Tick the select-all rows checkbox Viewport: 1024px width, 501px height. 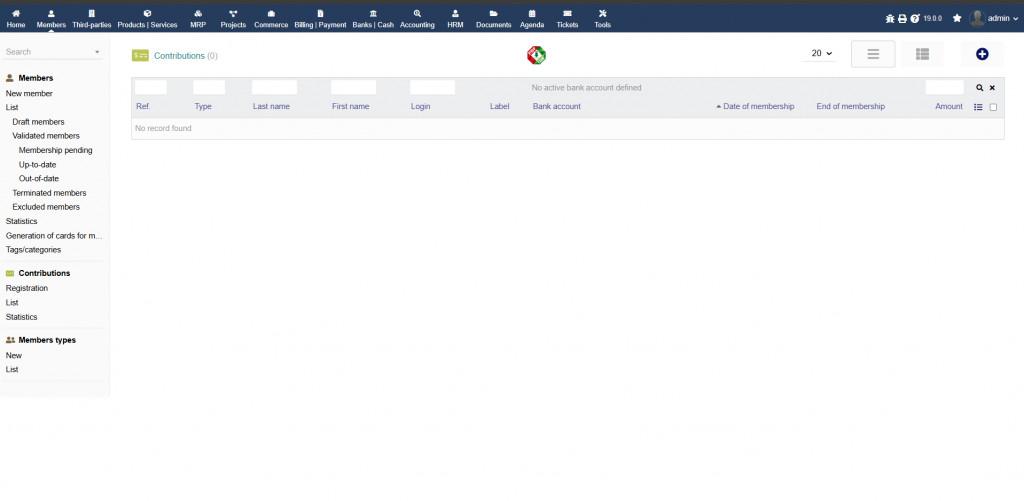click(993, 107)
